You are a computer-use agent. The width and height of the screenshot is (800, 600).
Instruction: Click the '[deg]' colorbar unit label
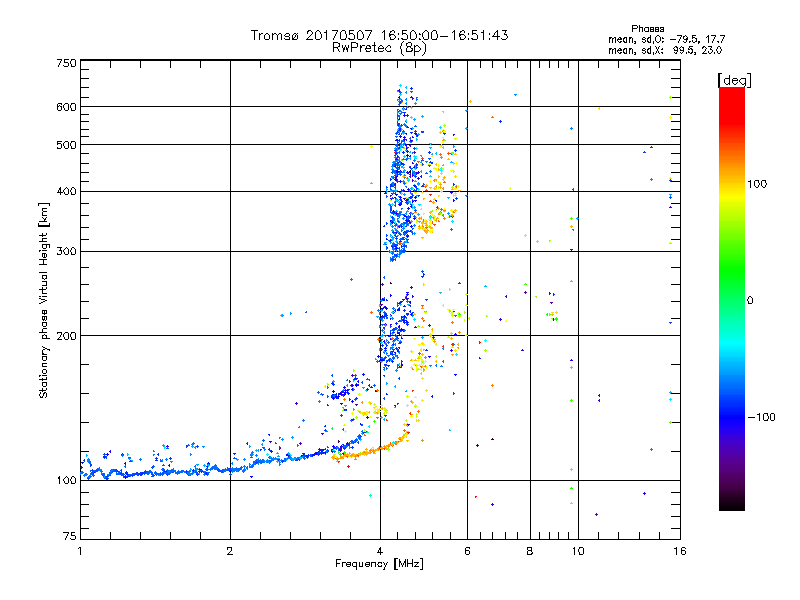tap(734, 80)
